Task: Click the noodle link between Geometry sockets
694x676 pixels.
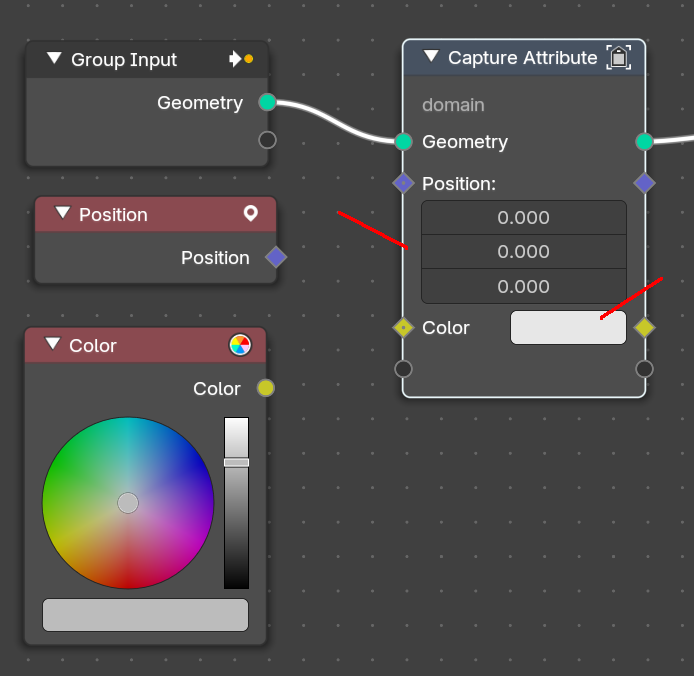Action: (335, 121)
